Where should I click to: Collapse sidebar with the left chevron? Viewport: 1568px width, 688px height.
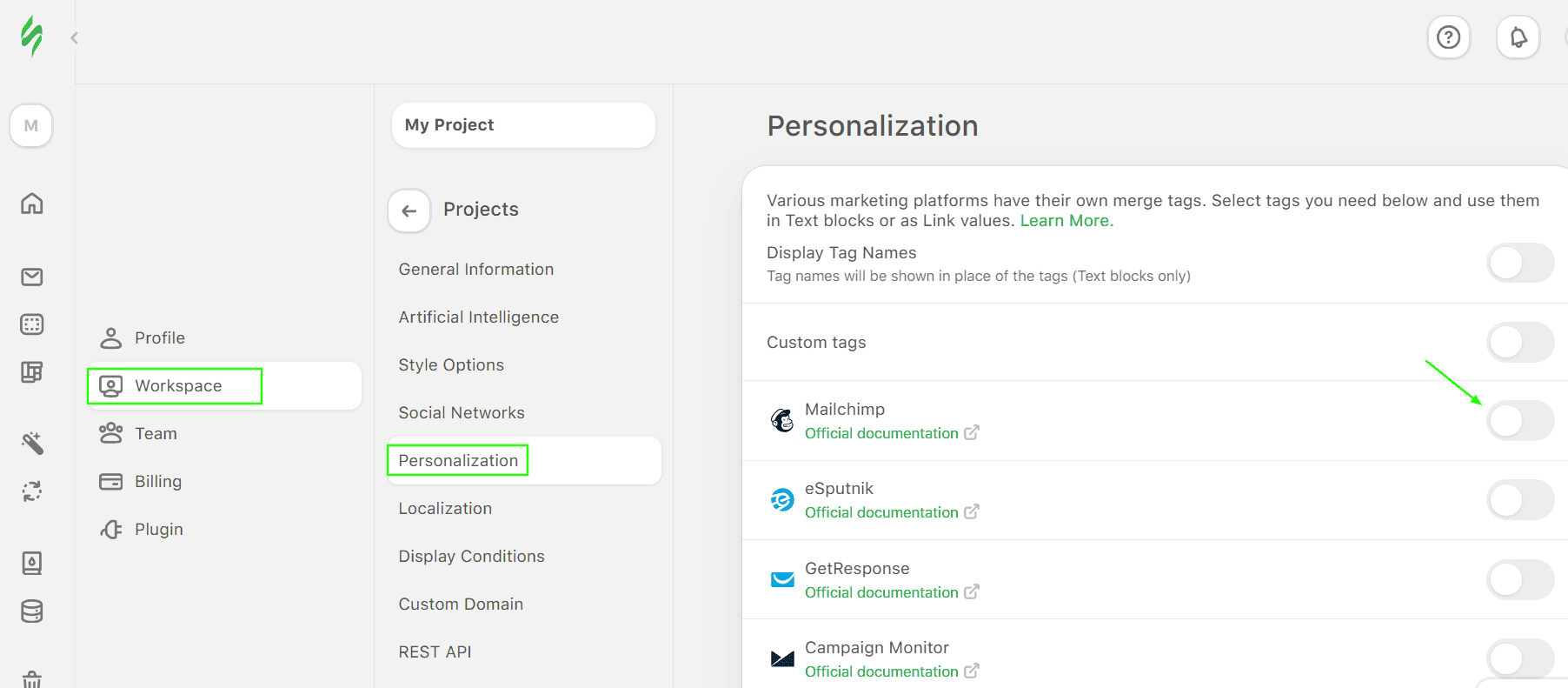tap(75, 37)
